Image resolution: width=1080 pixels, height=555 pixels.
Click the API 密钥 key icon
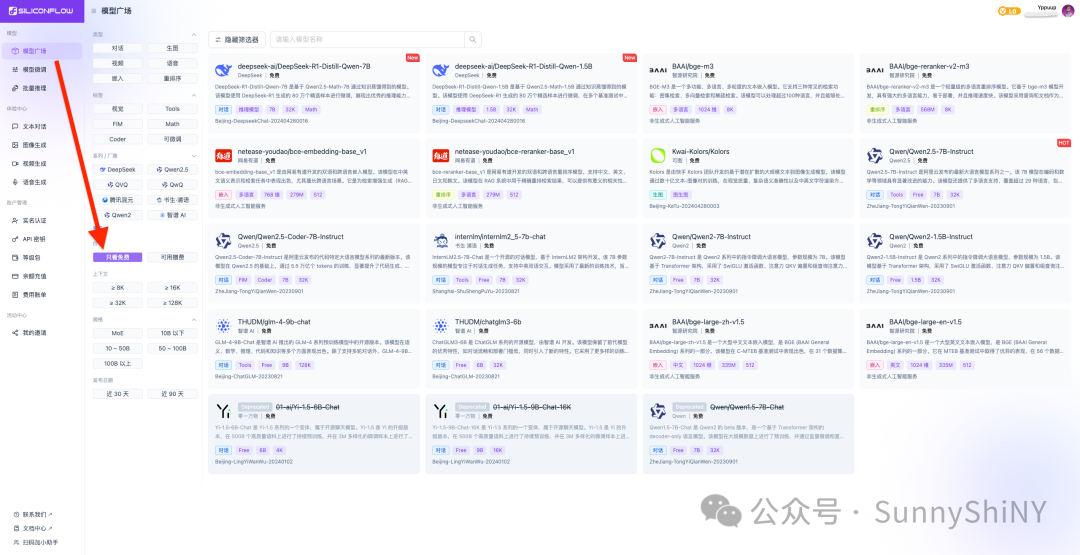point(15,239)
